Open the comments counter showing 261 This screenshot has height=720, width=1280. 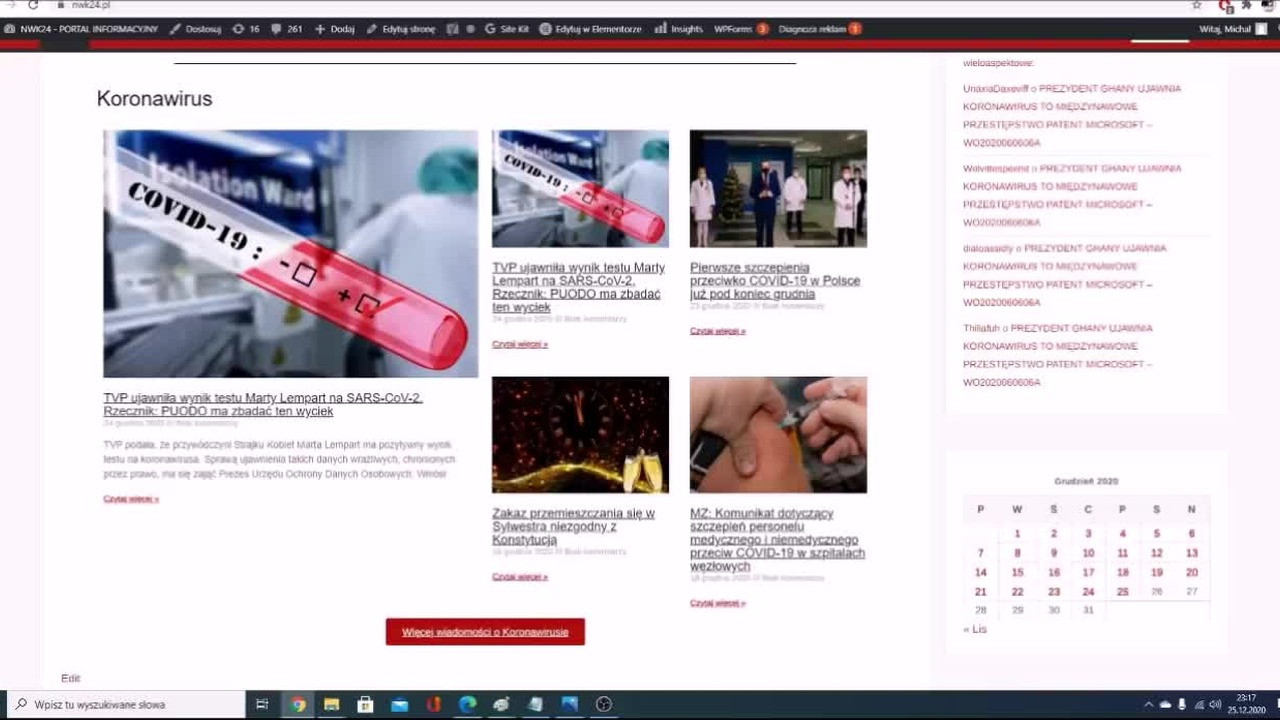tap(286, 29)
